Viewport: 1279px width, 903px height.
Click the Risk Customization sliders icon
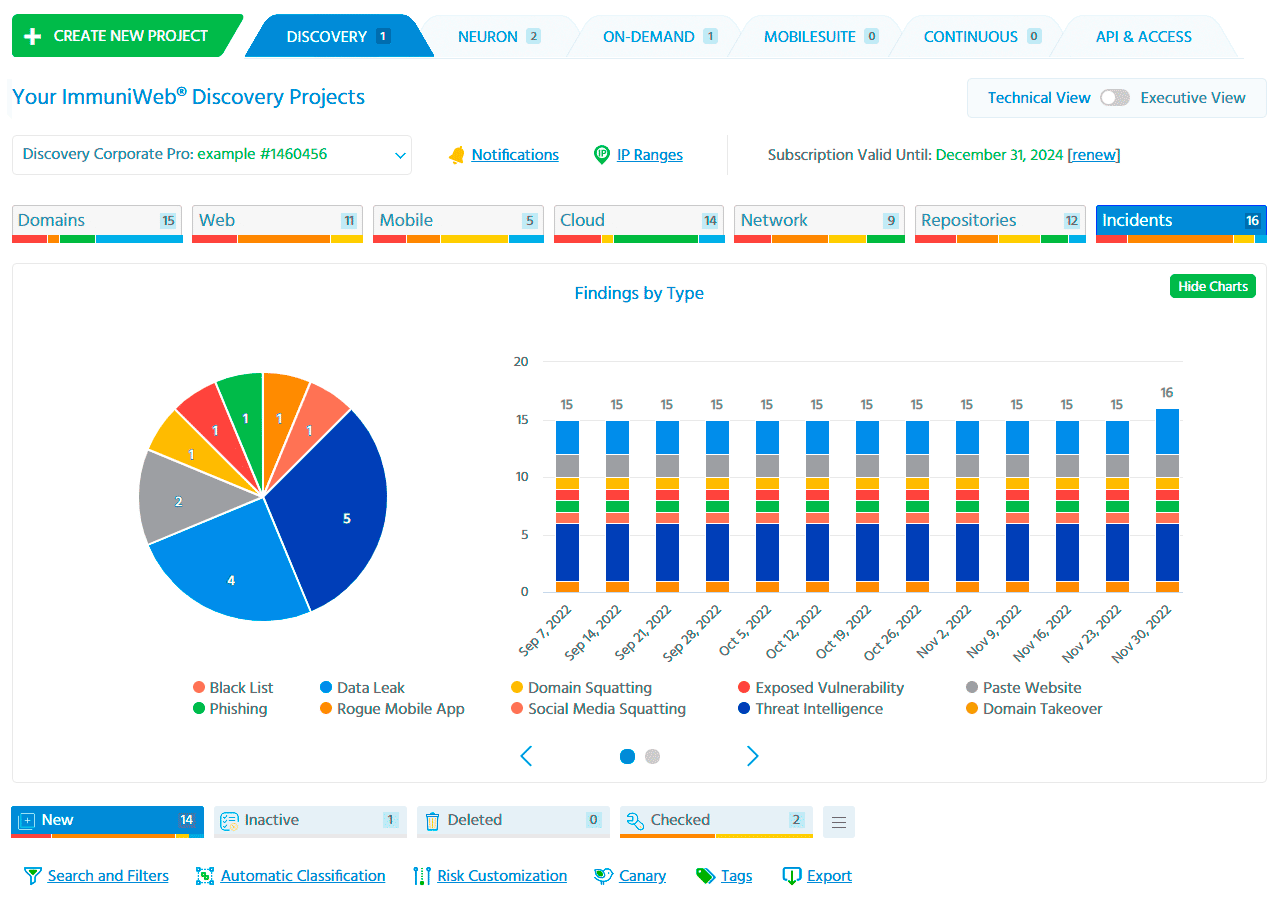click(x=422, y=876)
